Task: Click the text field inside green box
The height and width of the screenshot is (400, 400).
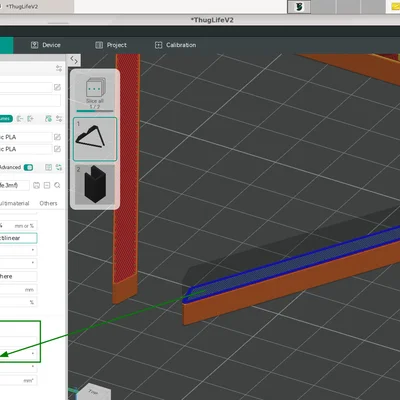Action: 18,341
